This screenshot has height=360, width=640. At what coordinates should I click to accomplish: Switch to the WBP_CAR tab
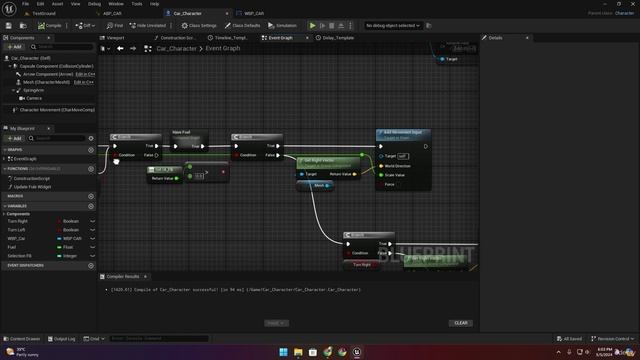[x=254, y=13]
